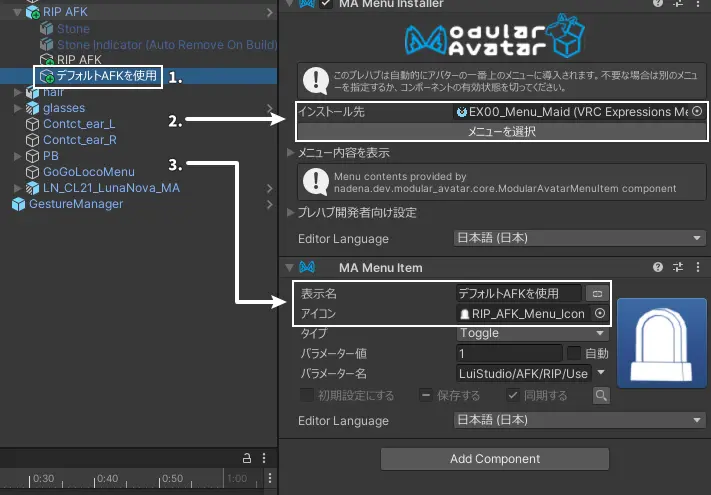This screenshot has width=711, height=495.
Task: Expand the glasses object
Action: pos(18,108)
